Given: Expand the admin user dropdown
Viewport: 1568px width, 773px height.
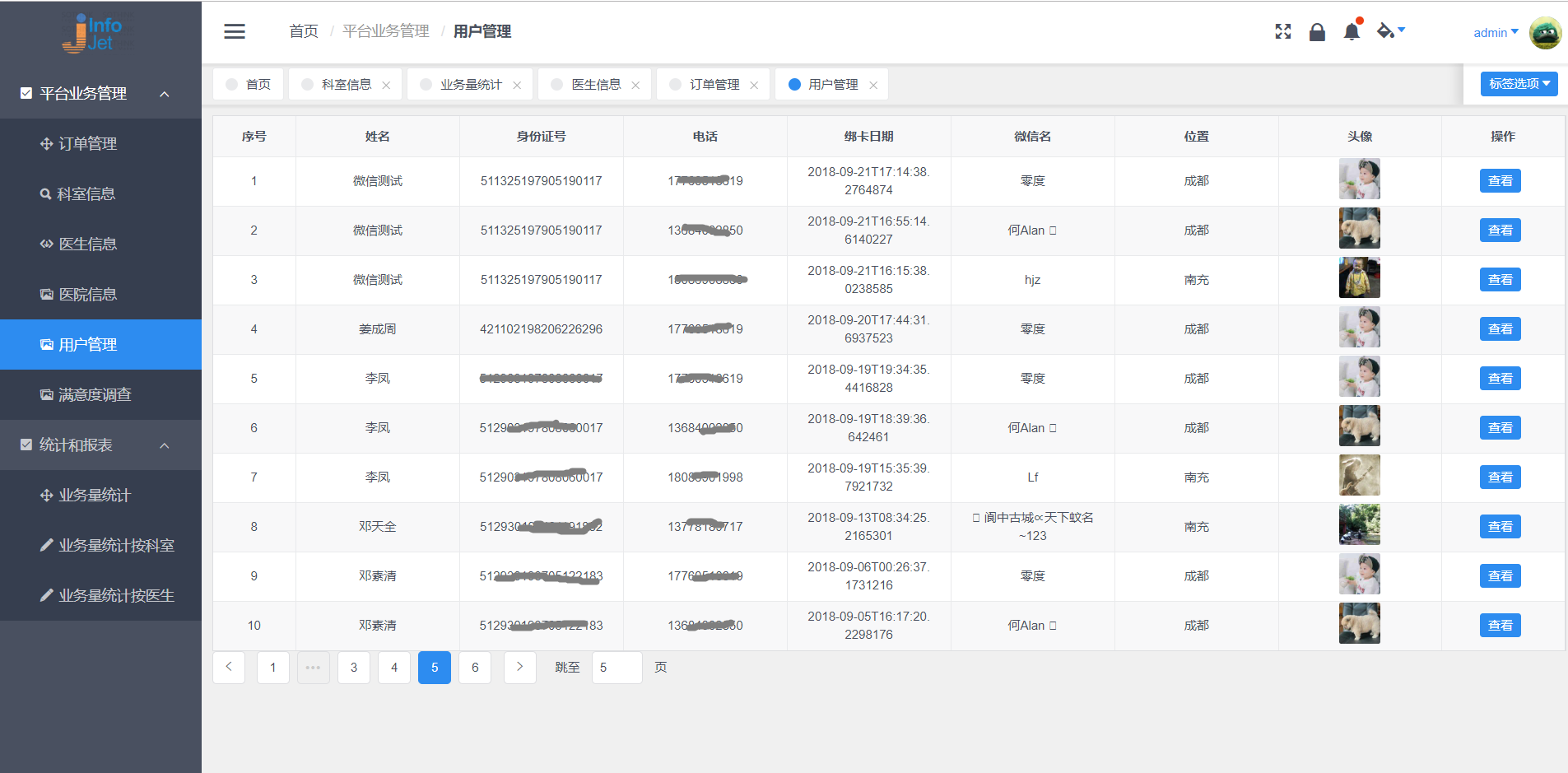Looking at the screenshot, I should pyautogui.click(x=1496, y=33).
